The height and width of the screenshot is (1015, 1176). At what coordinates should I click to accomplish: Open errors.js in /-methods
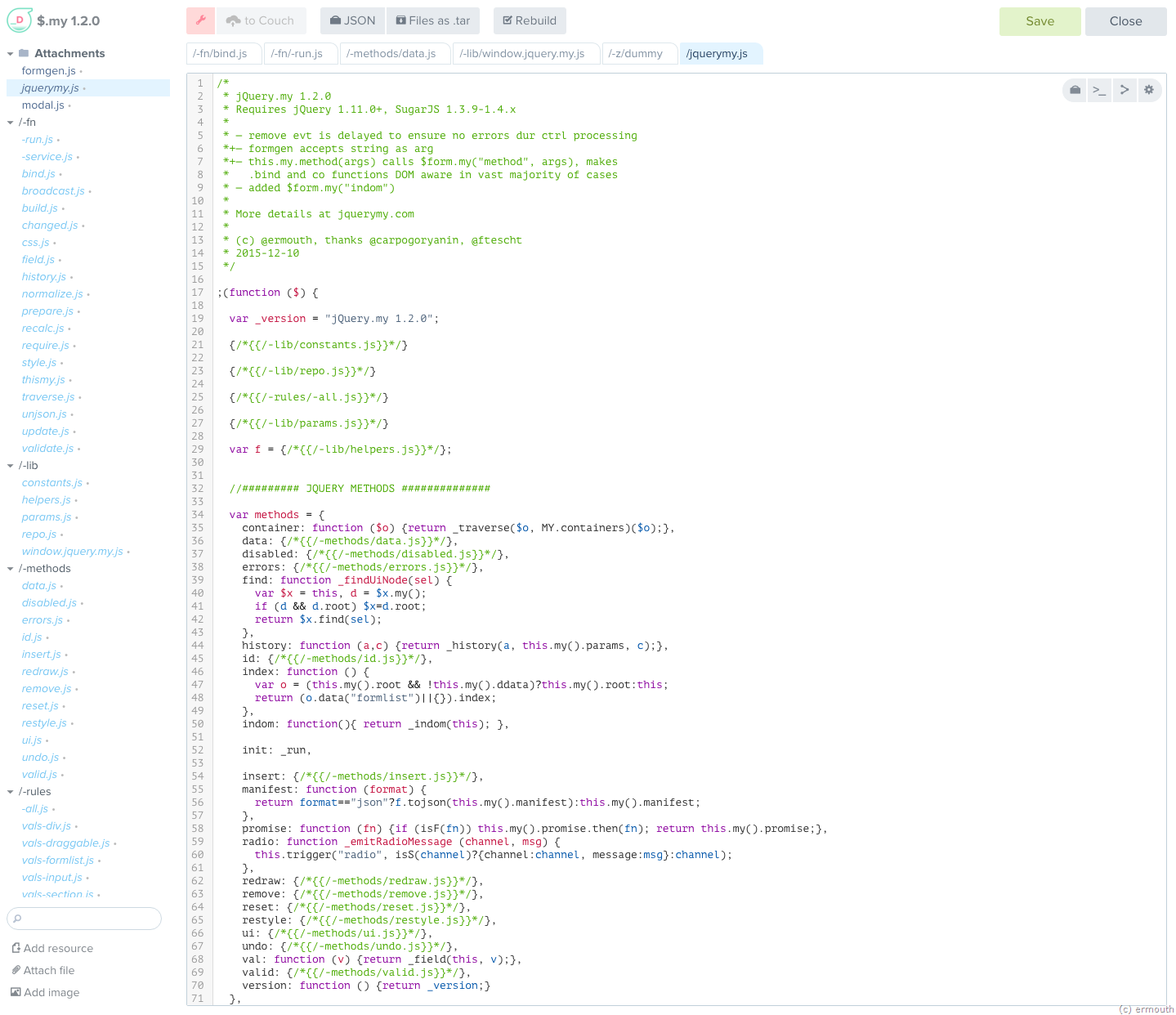(x=42, y=620)
